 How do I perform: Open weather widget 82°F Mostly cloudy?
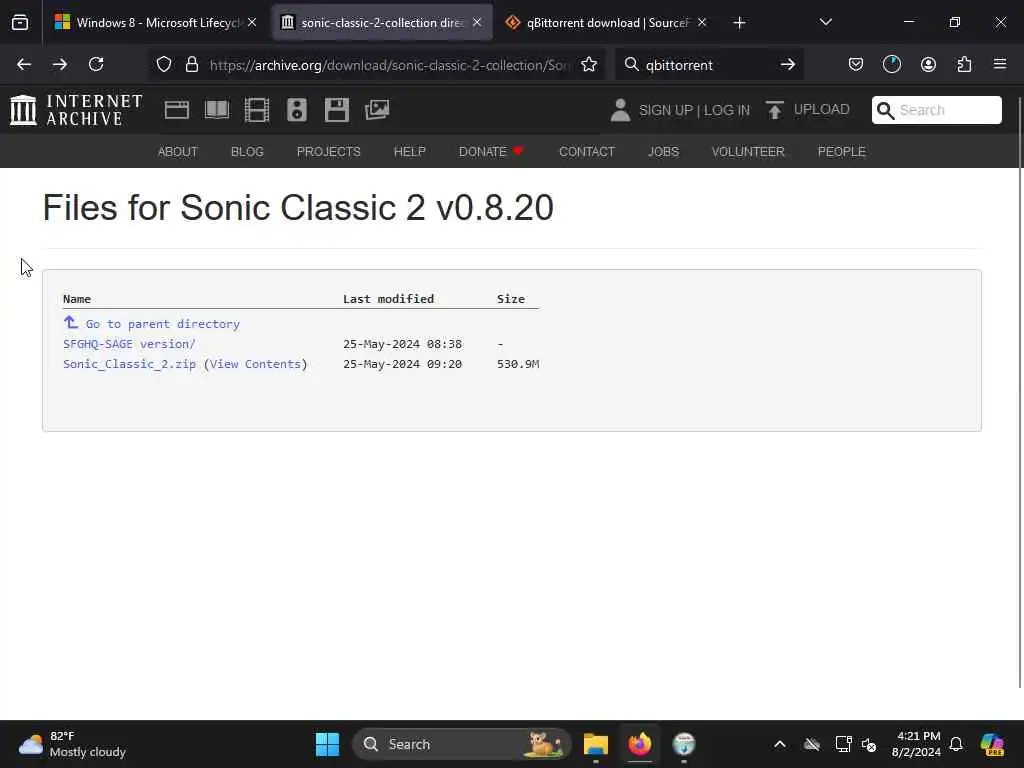pyautogui.click(x=72, y=744)
